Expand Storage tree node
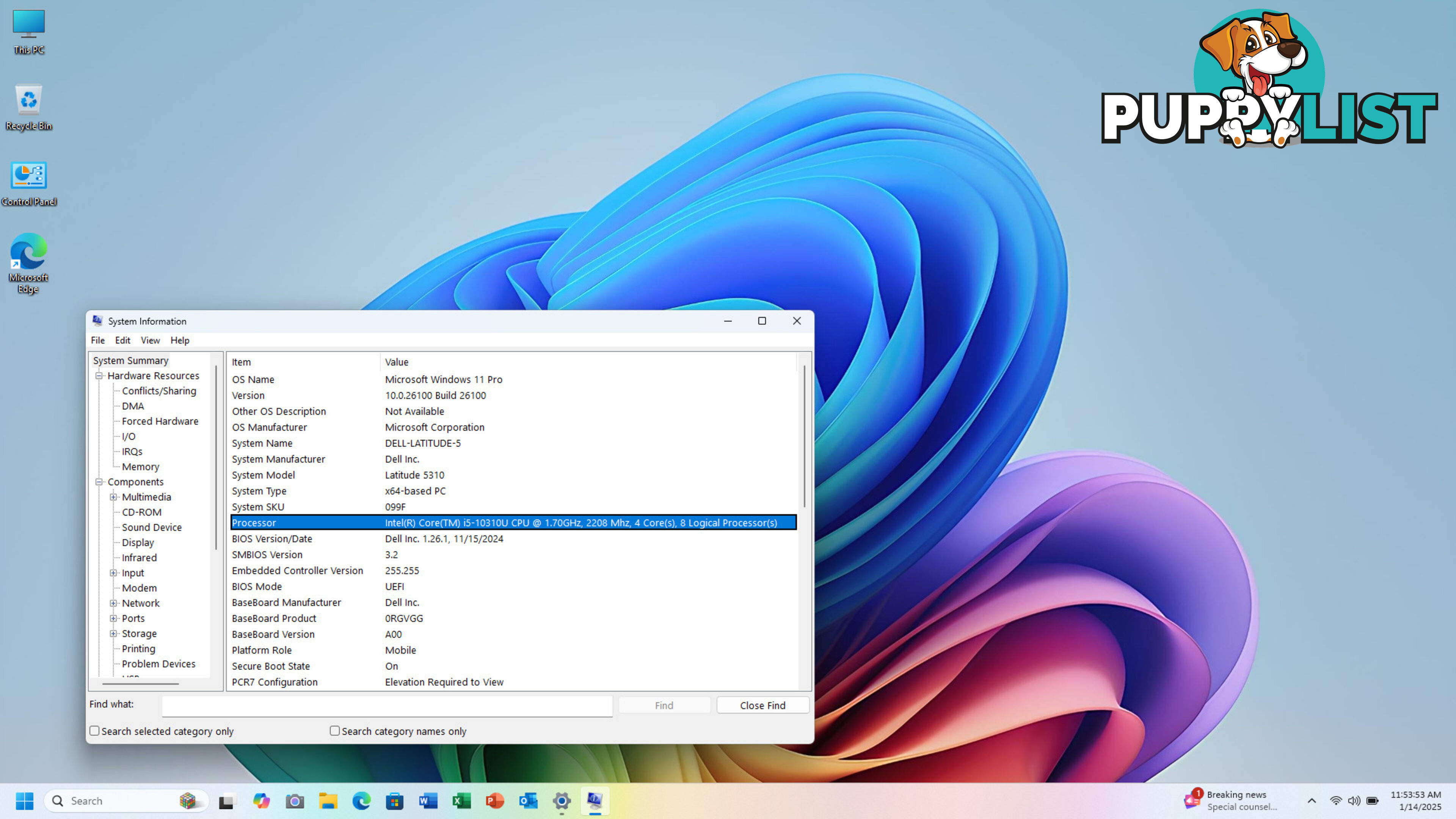 114,634
